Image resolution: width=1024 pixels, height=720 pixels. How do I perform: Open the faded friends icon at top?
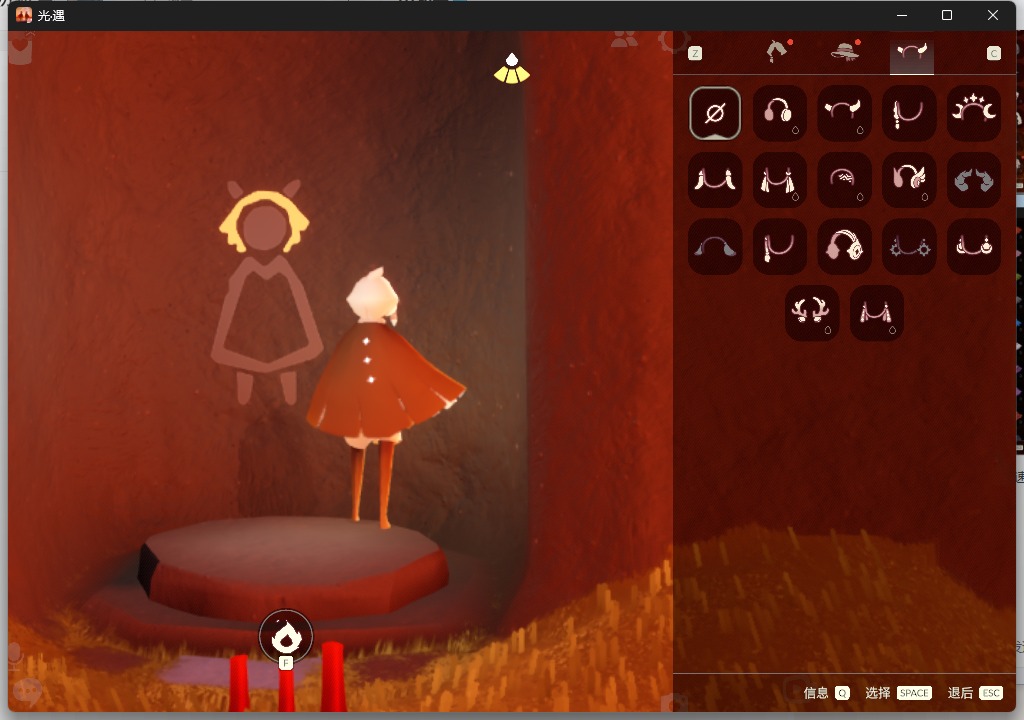coord(624,40)
